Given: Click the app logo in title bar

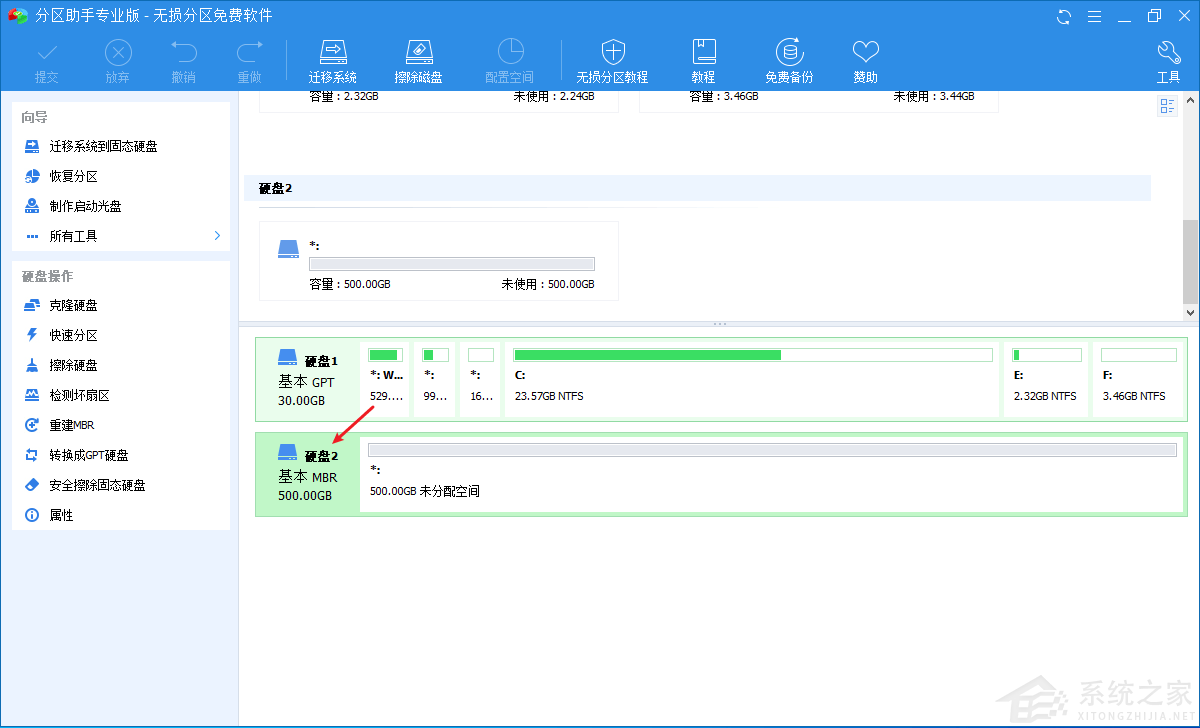Looking at the screenshot, I should pos(17,16).
